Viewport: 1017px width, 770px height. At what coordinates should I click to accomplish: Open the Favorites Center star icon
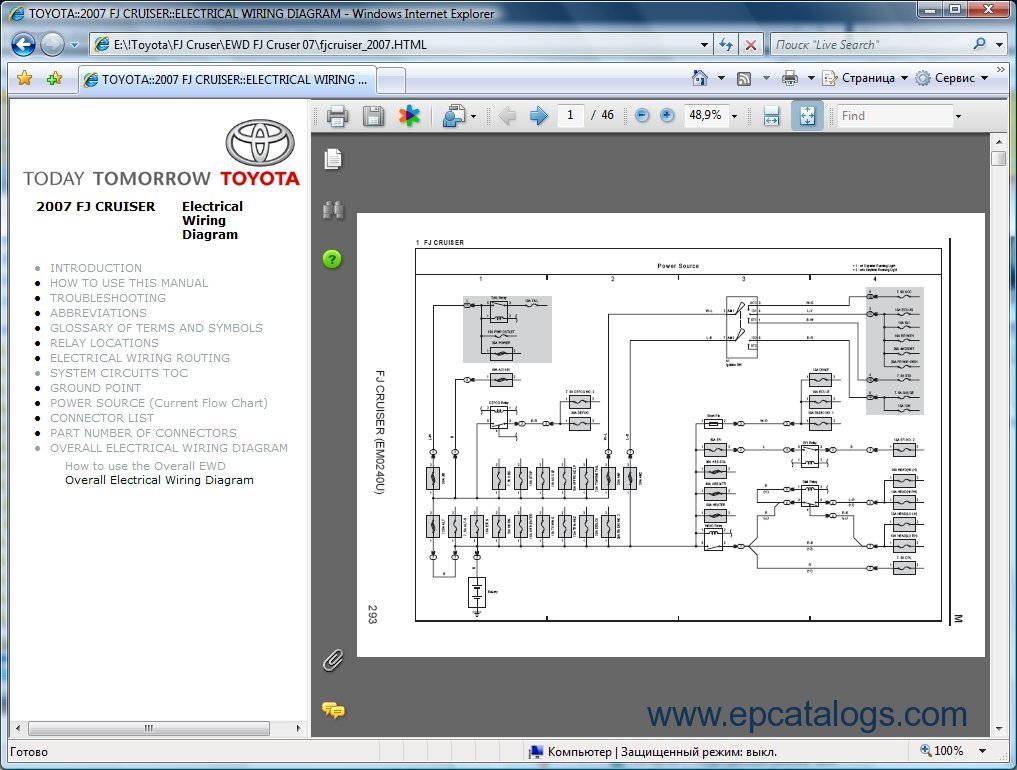tap(25, 78)
